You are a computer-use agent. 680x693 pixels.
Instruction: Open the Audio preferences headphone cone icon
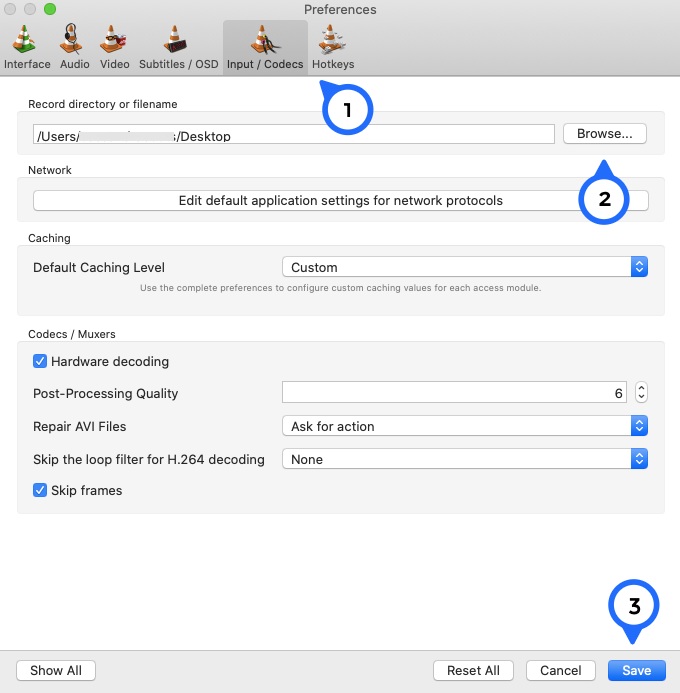(x=71, y=39)
